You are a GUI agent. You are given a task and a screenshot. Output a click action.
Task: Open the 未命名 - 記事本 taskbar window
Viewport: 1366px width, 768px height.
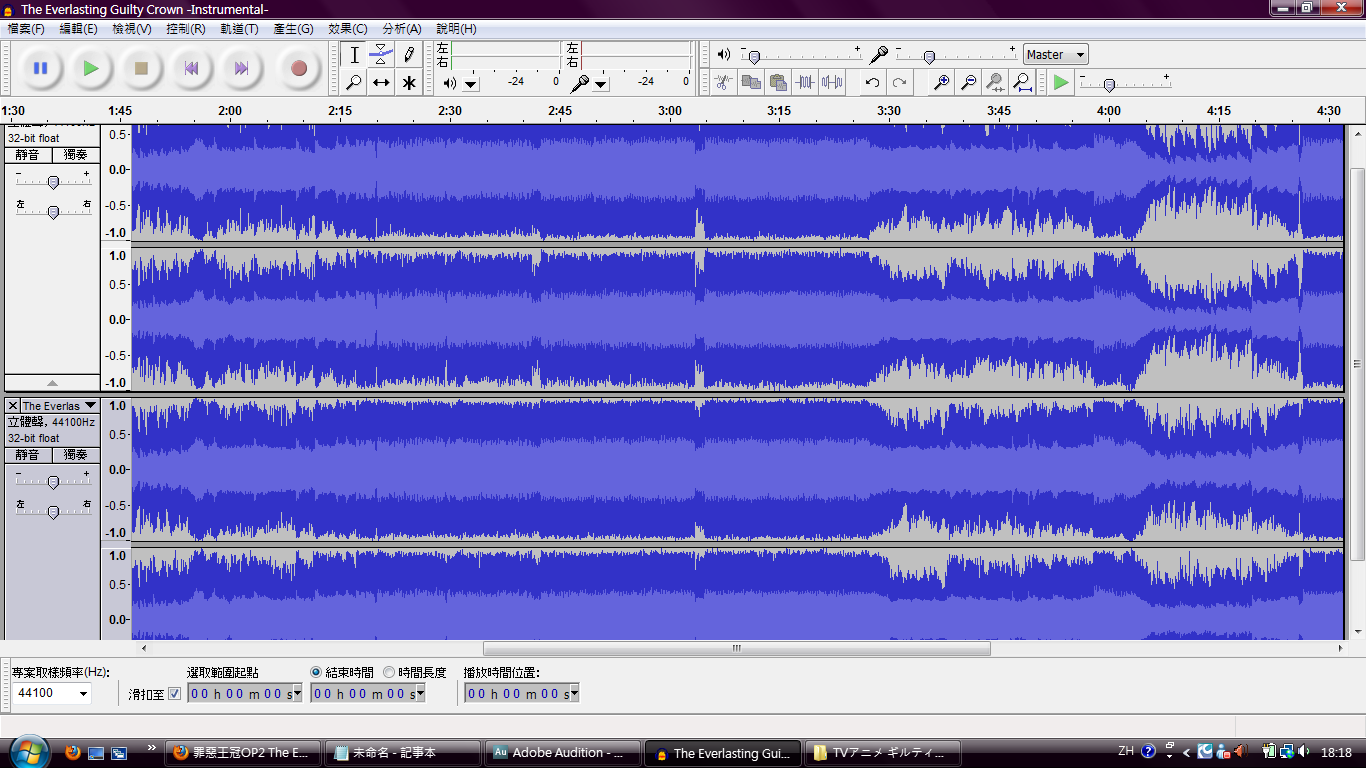[403, 752]
